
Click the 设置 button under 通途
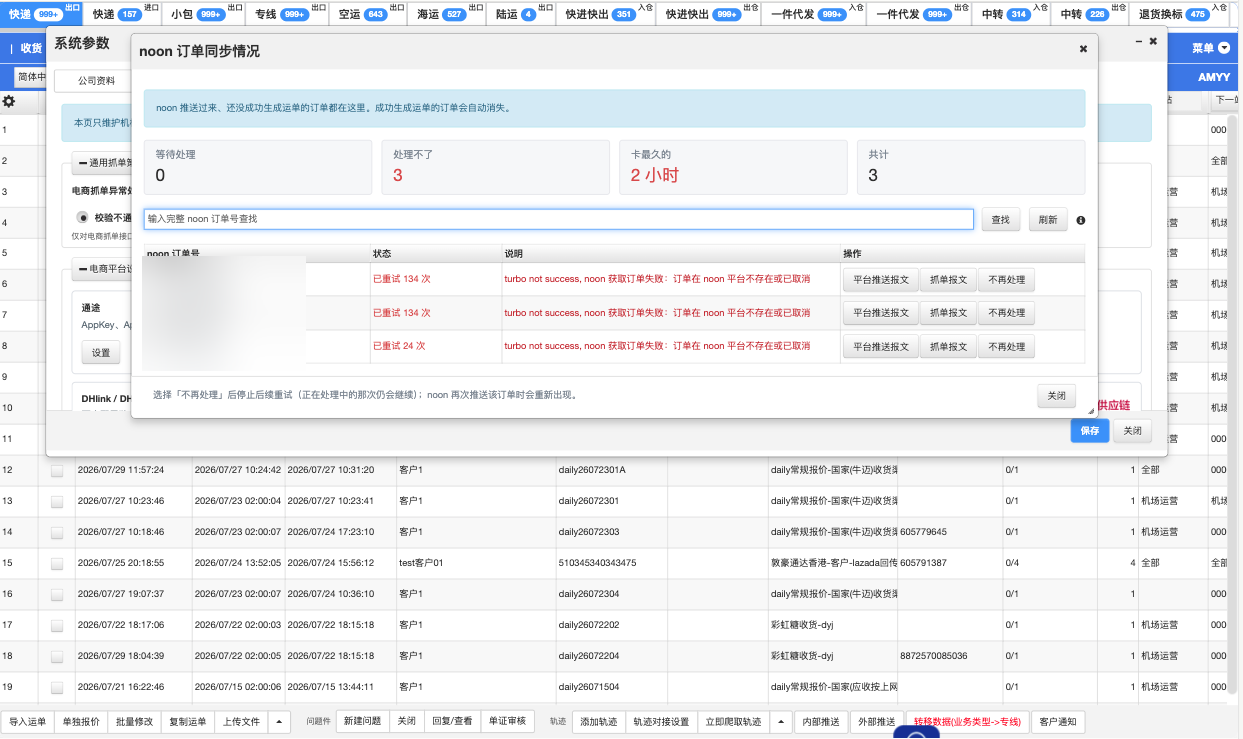101,353
